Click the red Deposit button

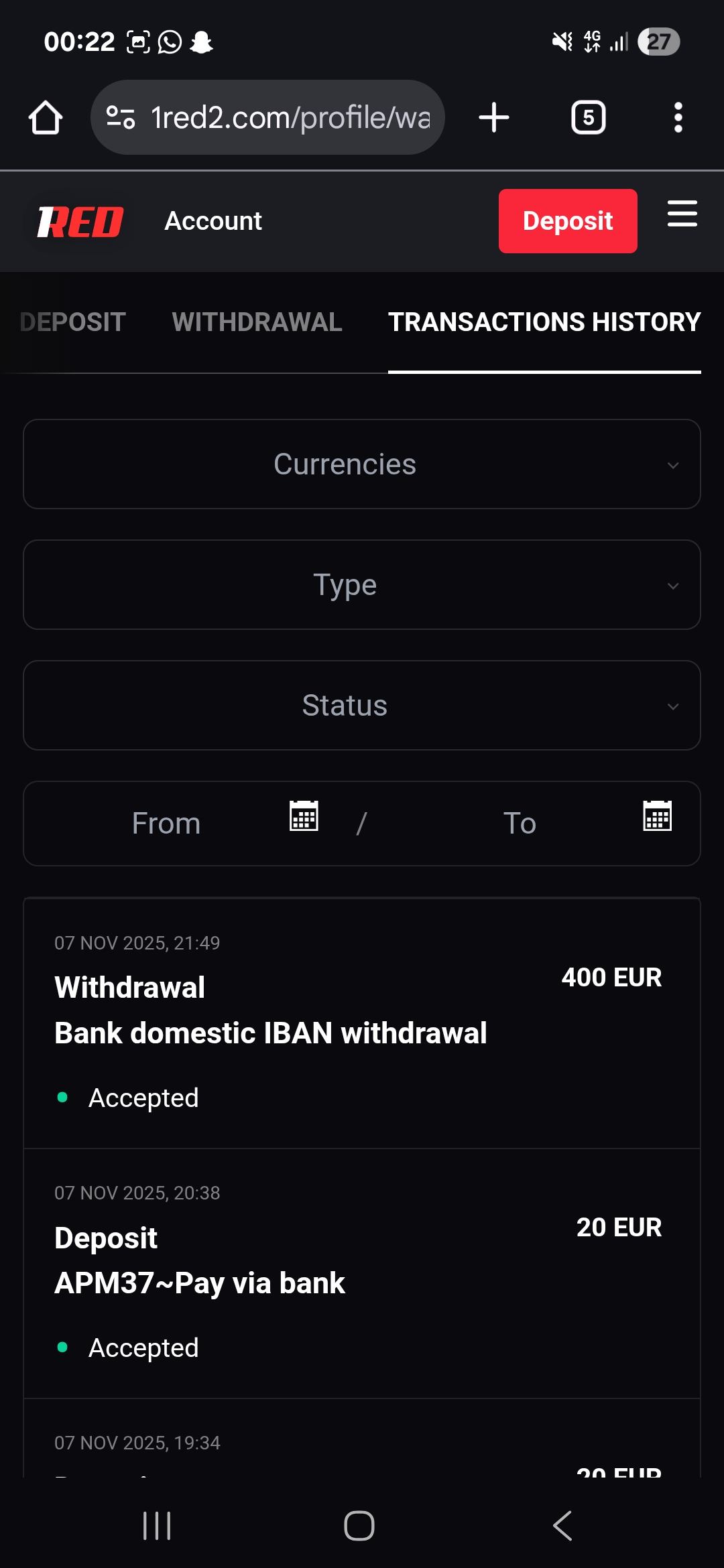coord(567,221)
